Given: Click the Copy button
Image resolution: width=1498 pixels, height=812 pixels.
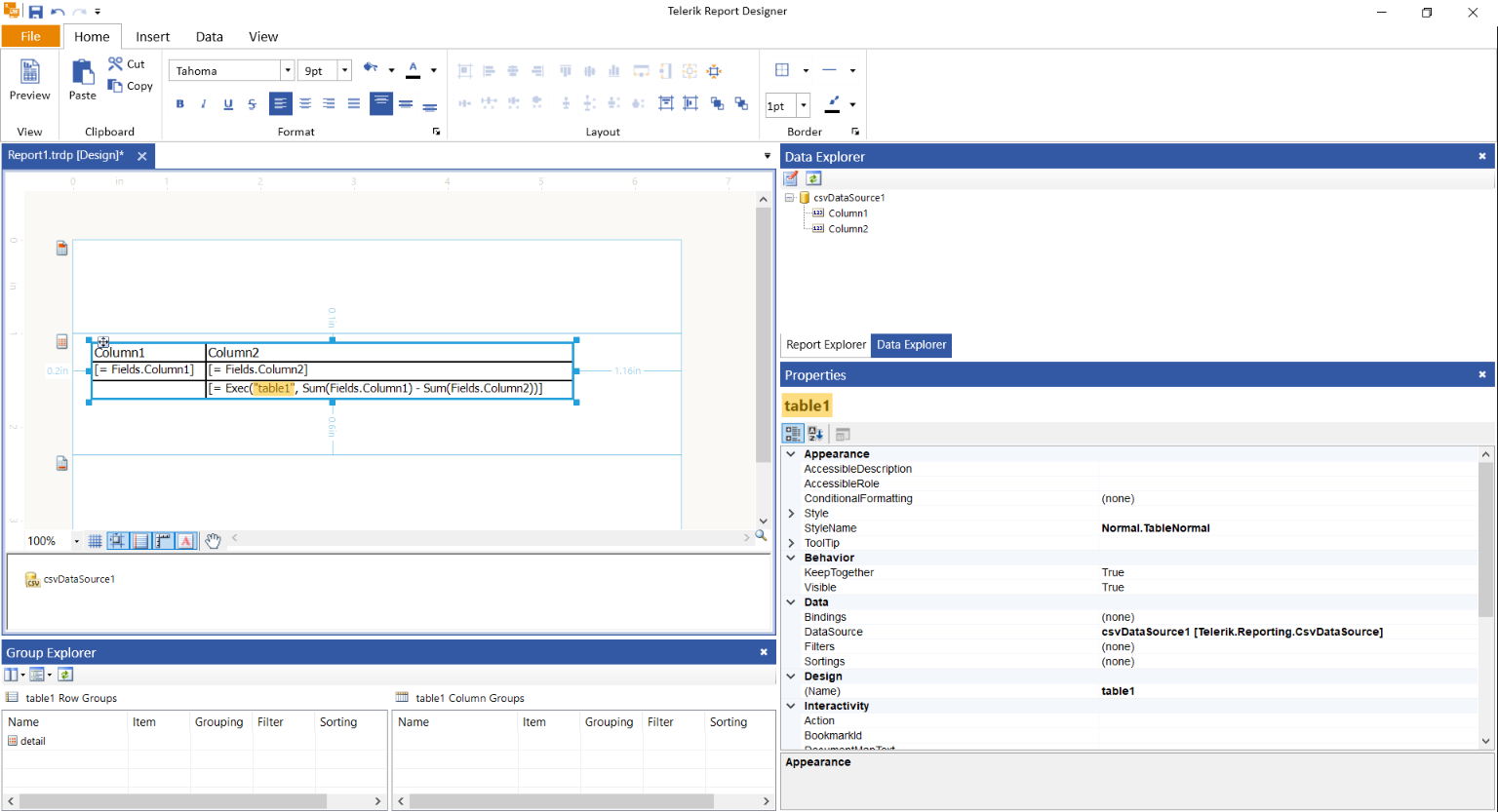Looking at the screenshot, I should click(x=131, y=86).
